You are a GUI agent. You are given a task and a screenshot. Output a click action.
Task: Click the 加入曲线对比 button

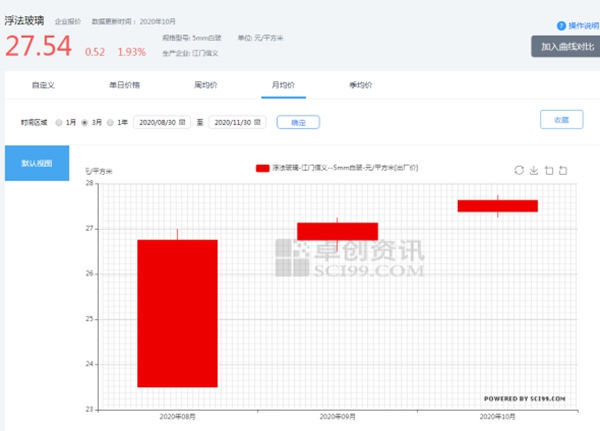[566, 46]
